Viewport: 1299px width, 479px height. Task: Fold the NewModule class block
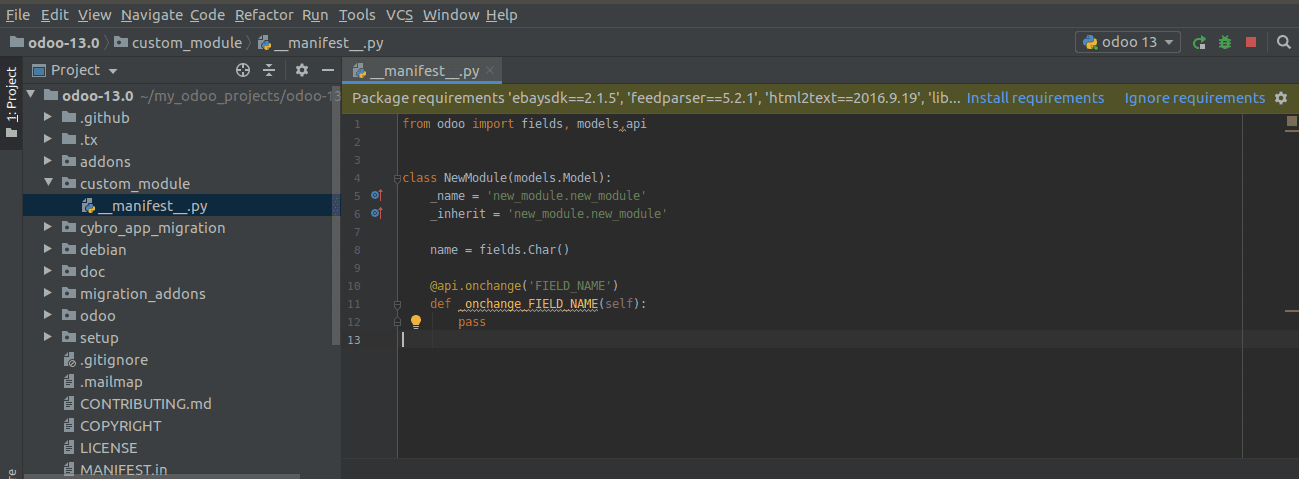coord(397,178)
